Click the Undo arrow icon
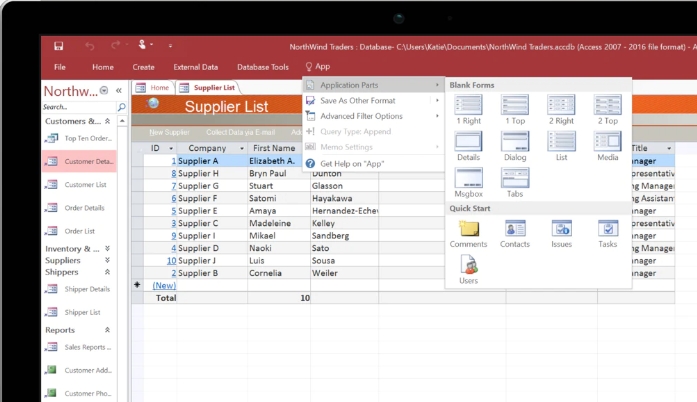 tap(90, 46)
